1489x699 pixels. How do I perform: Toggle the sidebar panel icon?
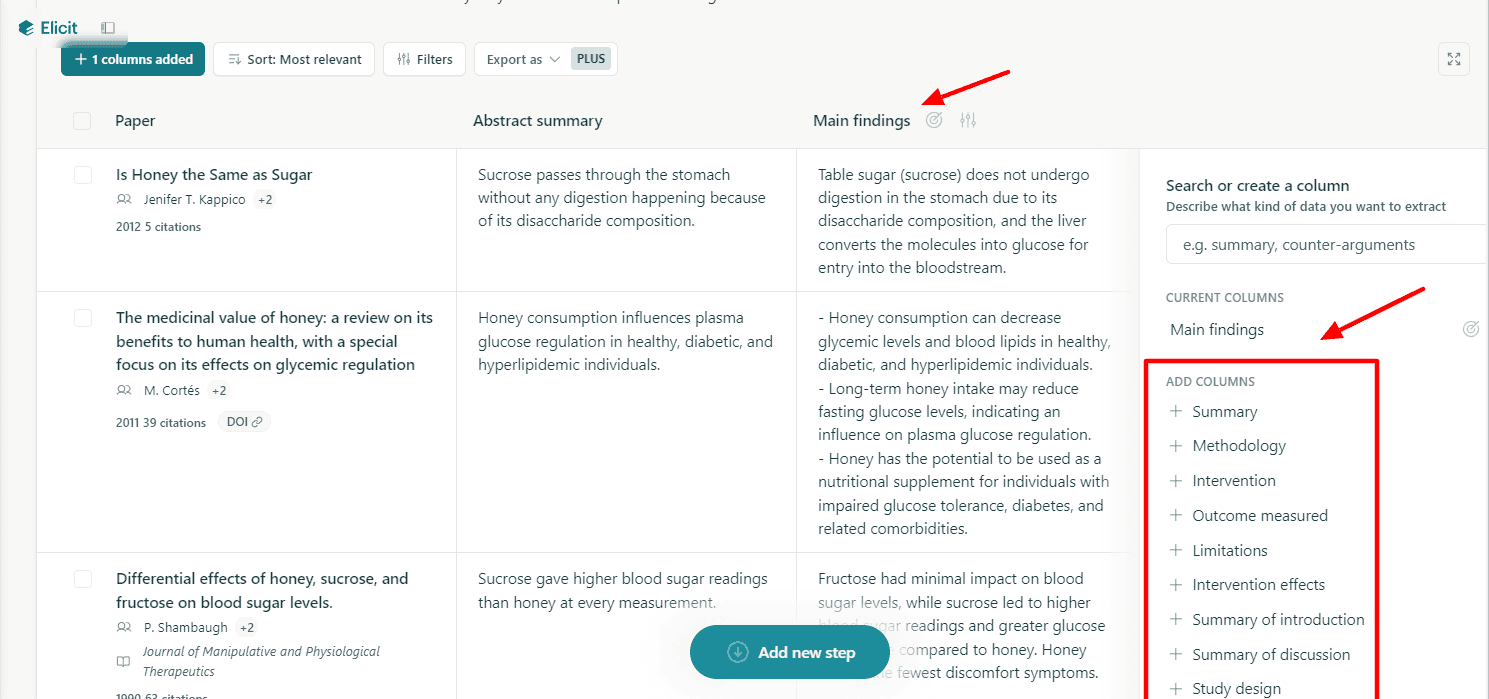[108, 28]
